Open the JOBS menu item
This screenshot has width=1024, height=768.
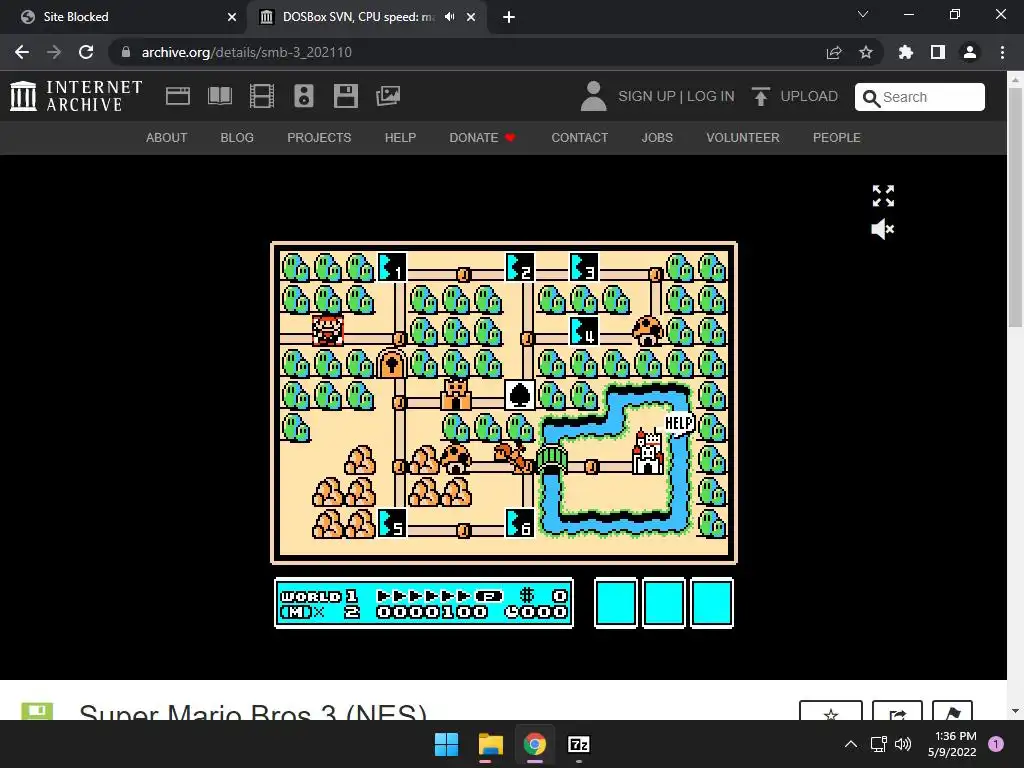tap(657, 138)
